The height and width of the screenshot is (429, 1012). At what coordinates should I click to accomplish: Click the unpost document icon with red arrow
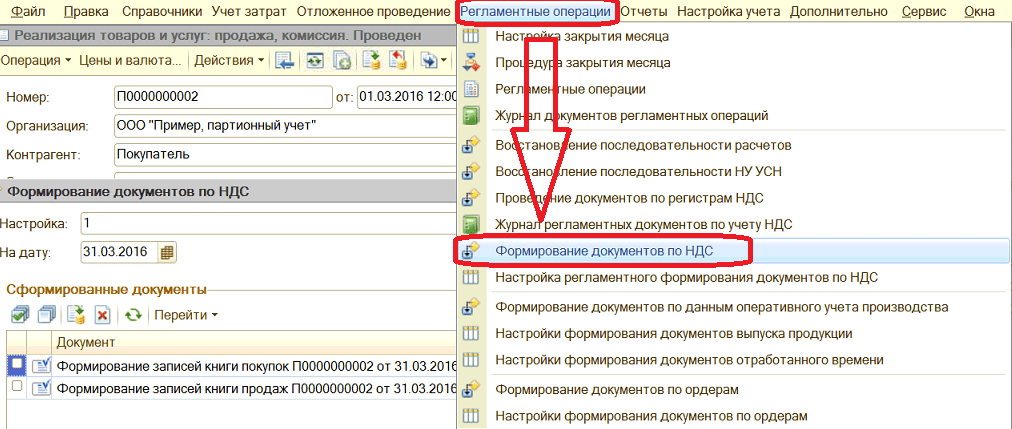[398, 61]
